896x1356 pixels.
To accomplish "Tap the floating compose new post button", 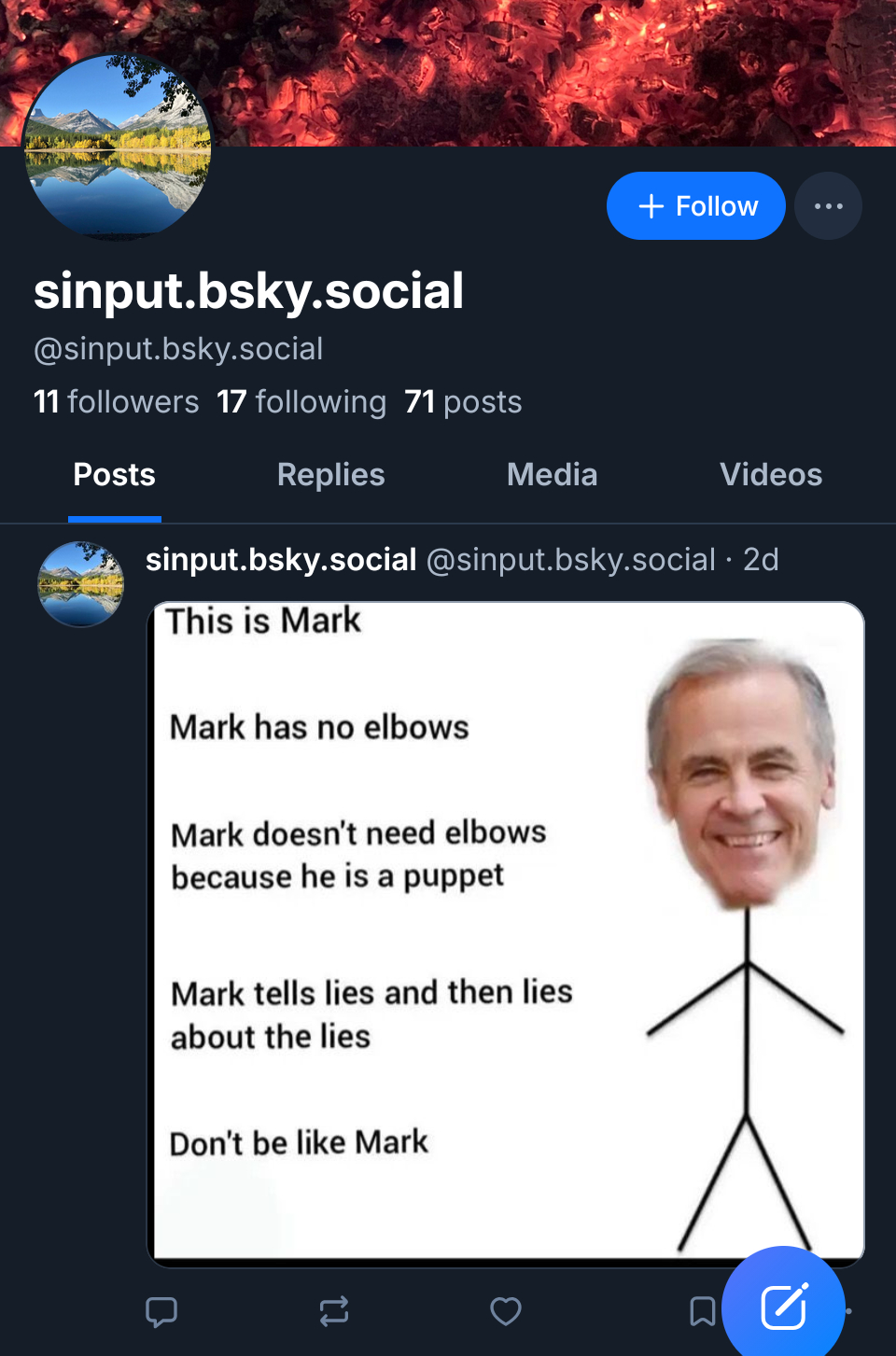I will (x=784, y=1307).
